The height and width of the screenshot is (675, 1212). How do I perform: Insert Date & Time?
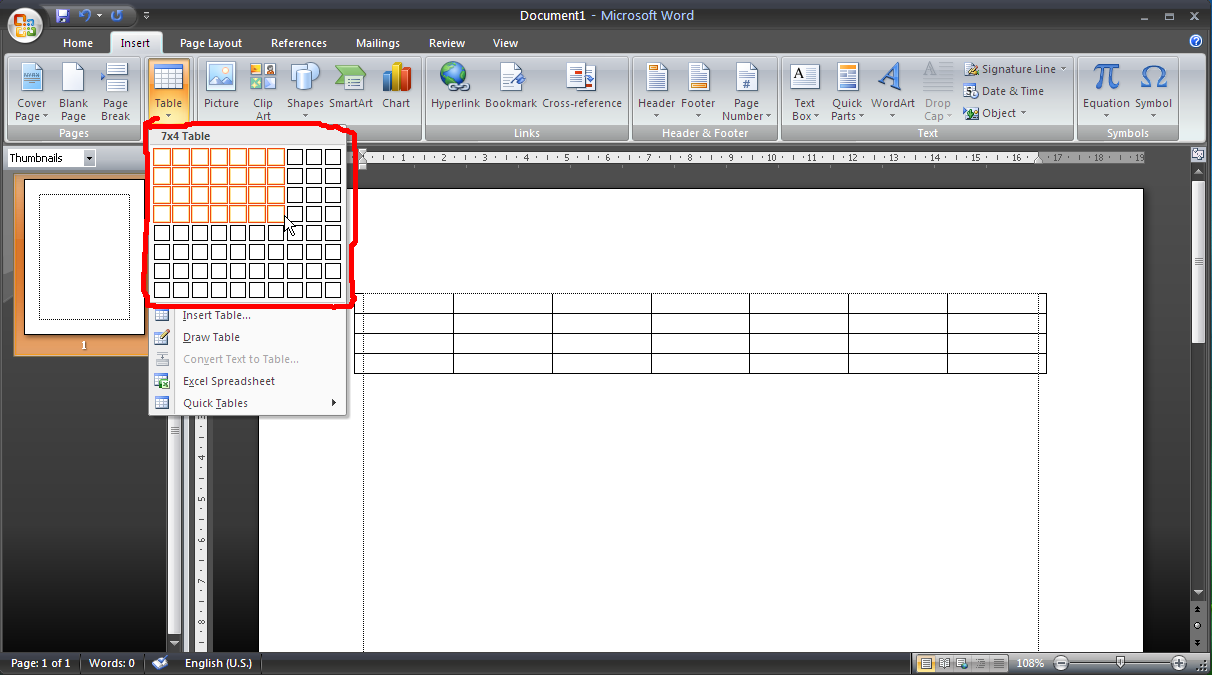[x=1004, y=91]
